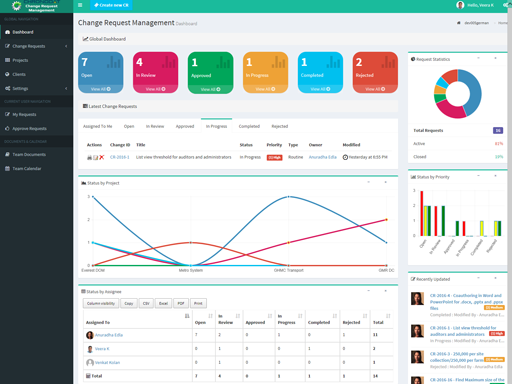512x384 pixels.
Task: Open CR-2016-4 Coauthoring in recently updated
Action: 466,302
